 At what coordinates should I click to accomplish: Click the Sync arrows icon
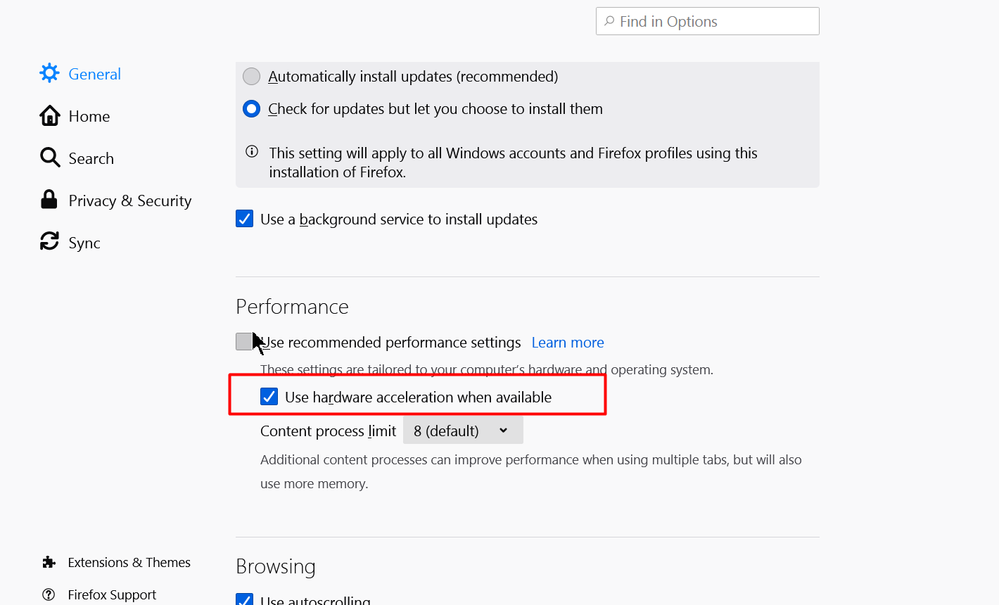49,241
